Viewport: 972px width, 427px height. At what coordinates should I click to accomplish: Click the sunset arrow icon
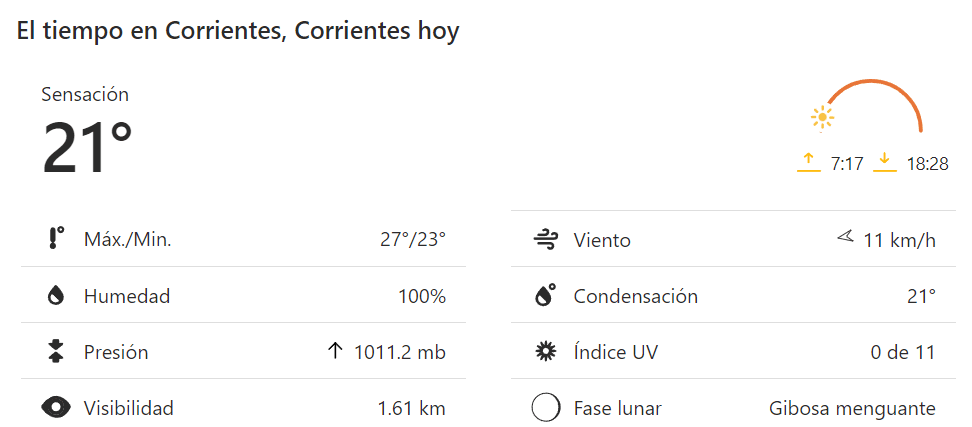884,163
